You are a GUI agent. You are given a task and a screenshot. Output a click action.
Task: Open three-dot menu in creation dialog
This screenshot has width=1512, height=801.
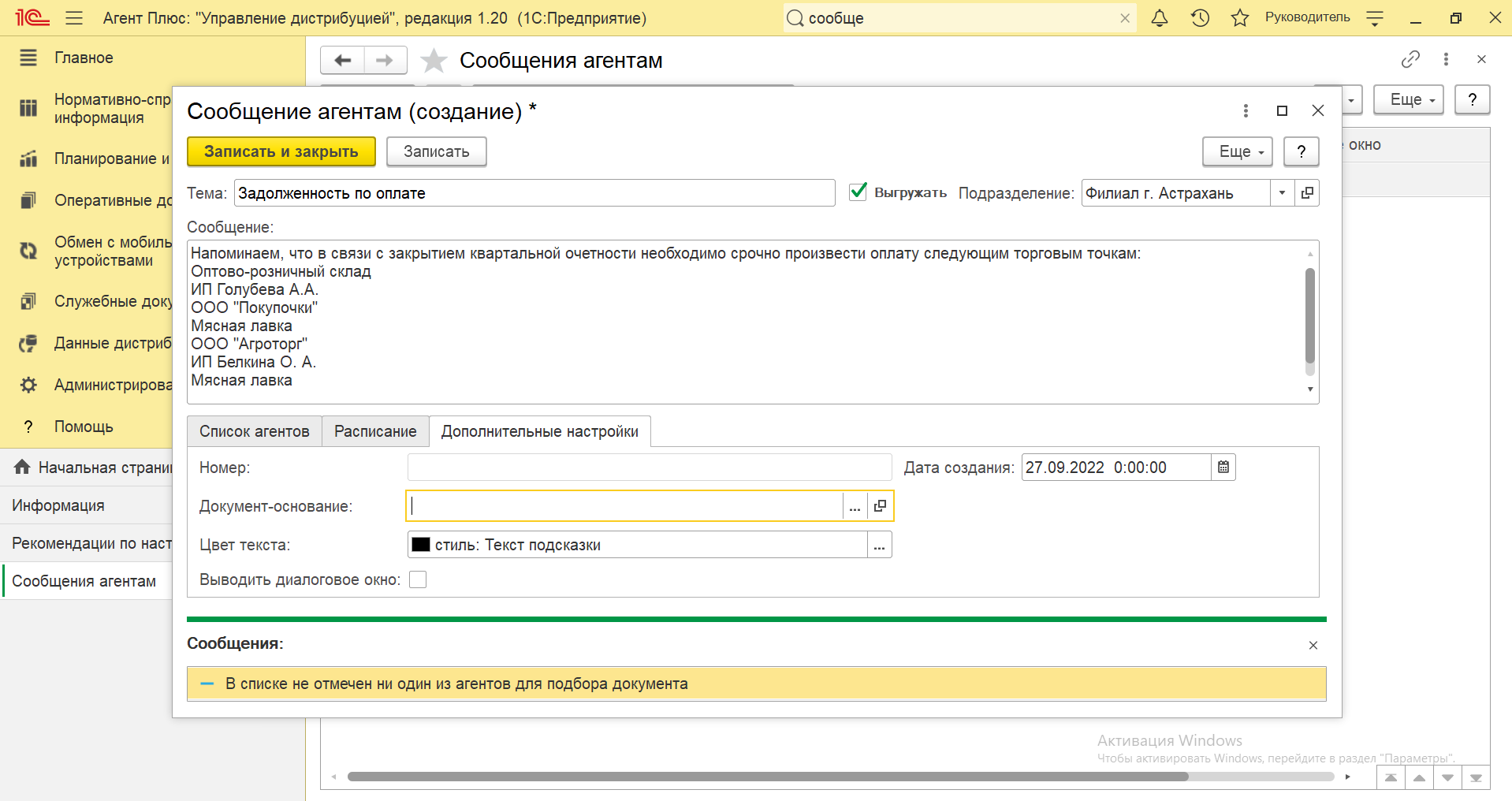tap(1246, 110)
